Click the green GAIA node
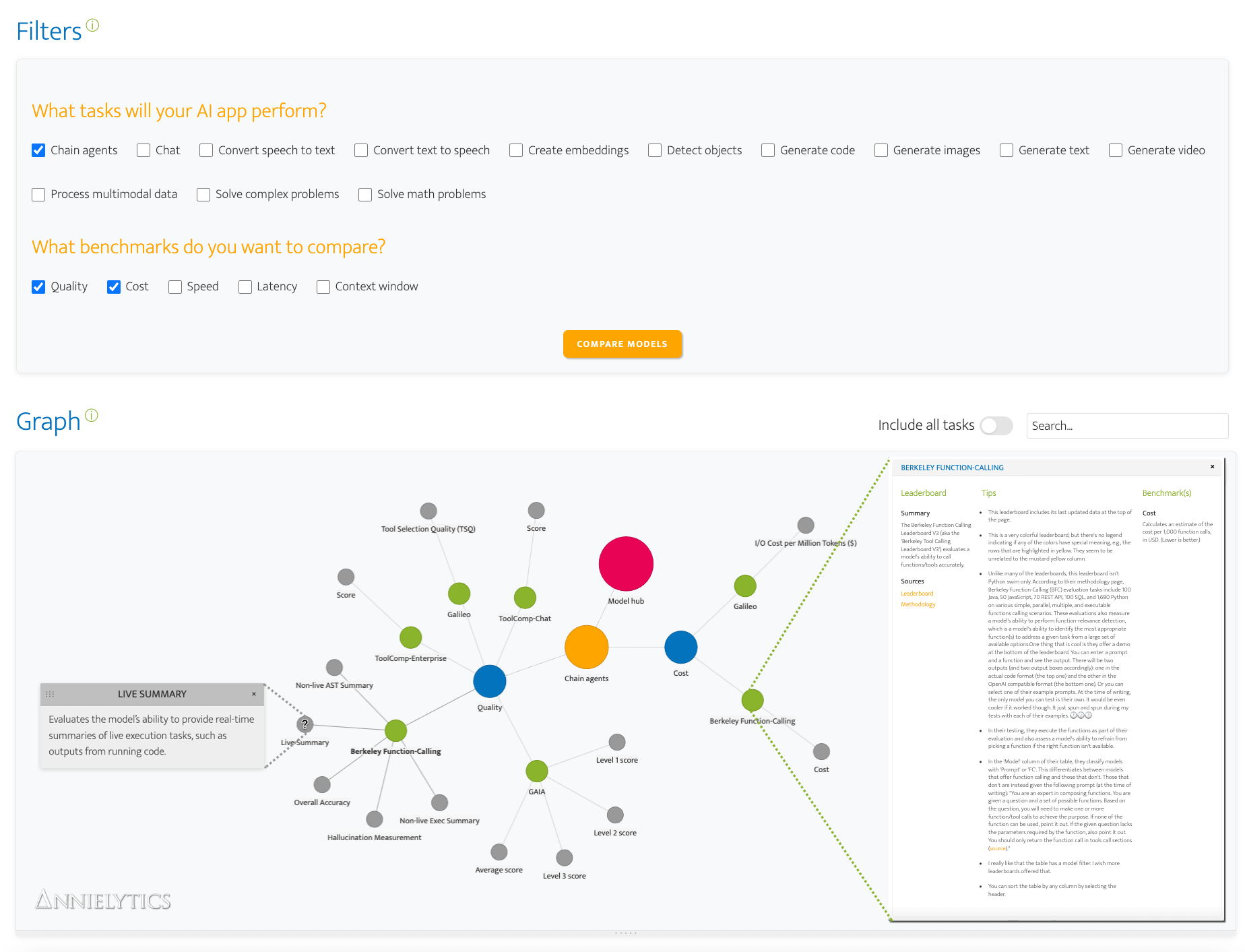1245x952 pixels. 536,771
